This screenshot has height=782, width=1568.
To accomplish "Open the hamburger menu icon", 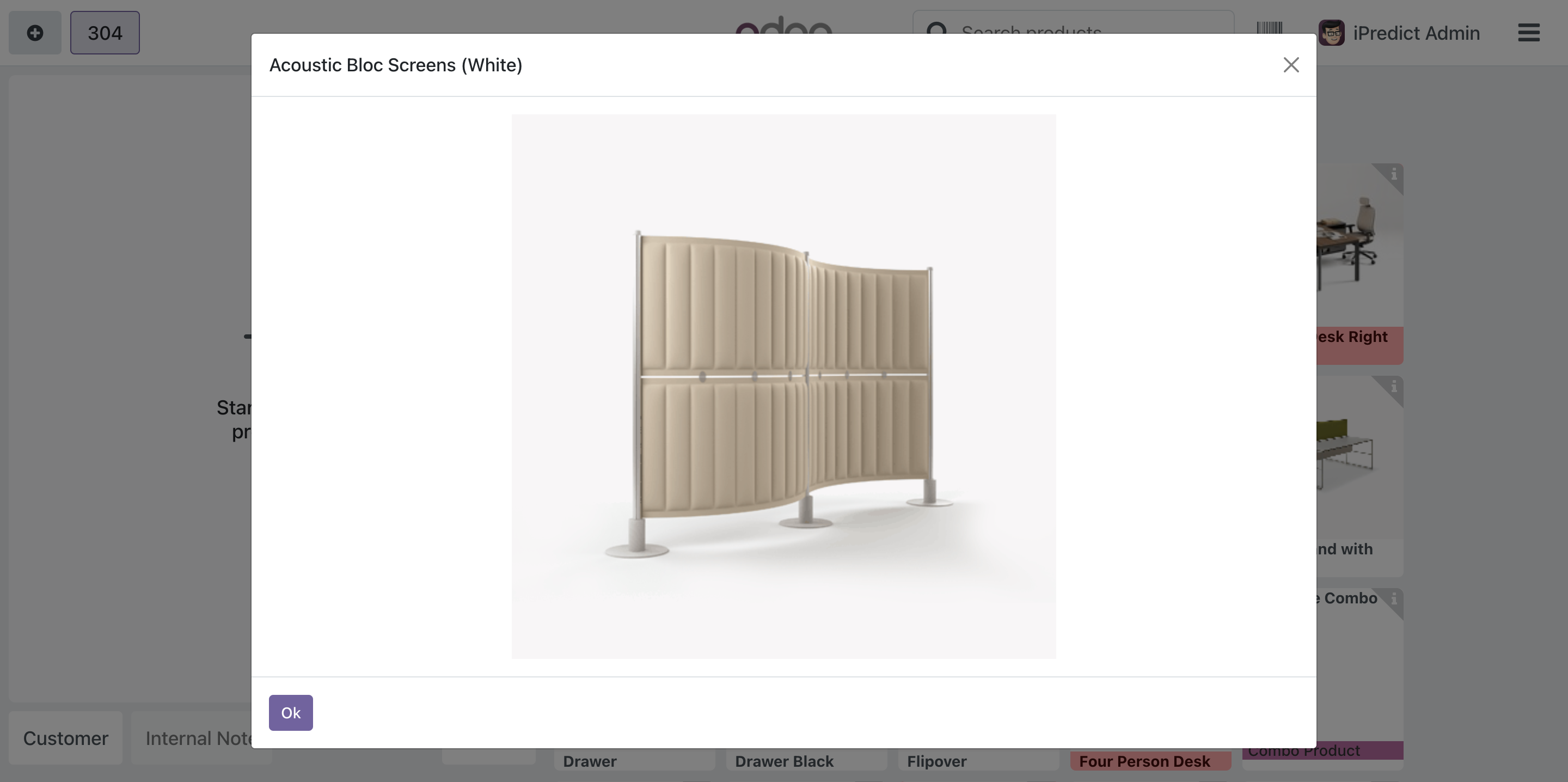I will pyautogui.click(x=1528, y=33).
